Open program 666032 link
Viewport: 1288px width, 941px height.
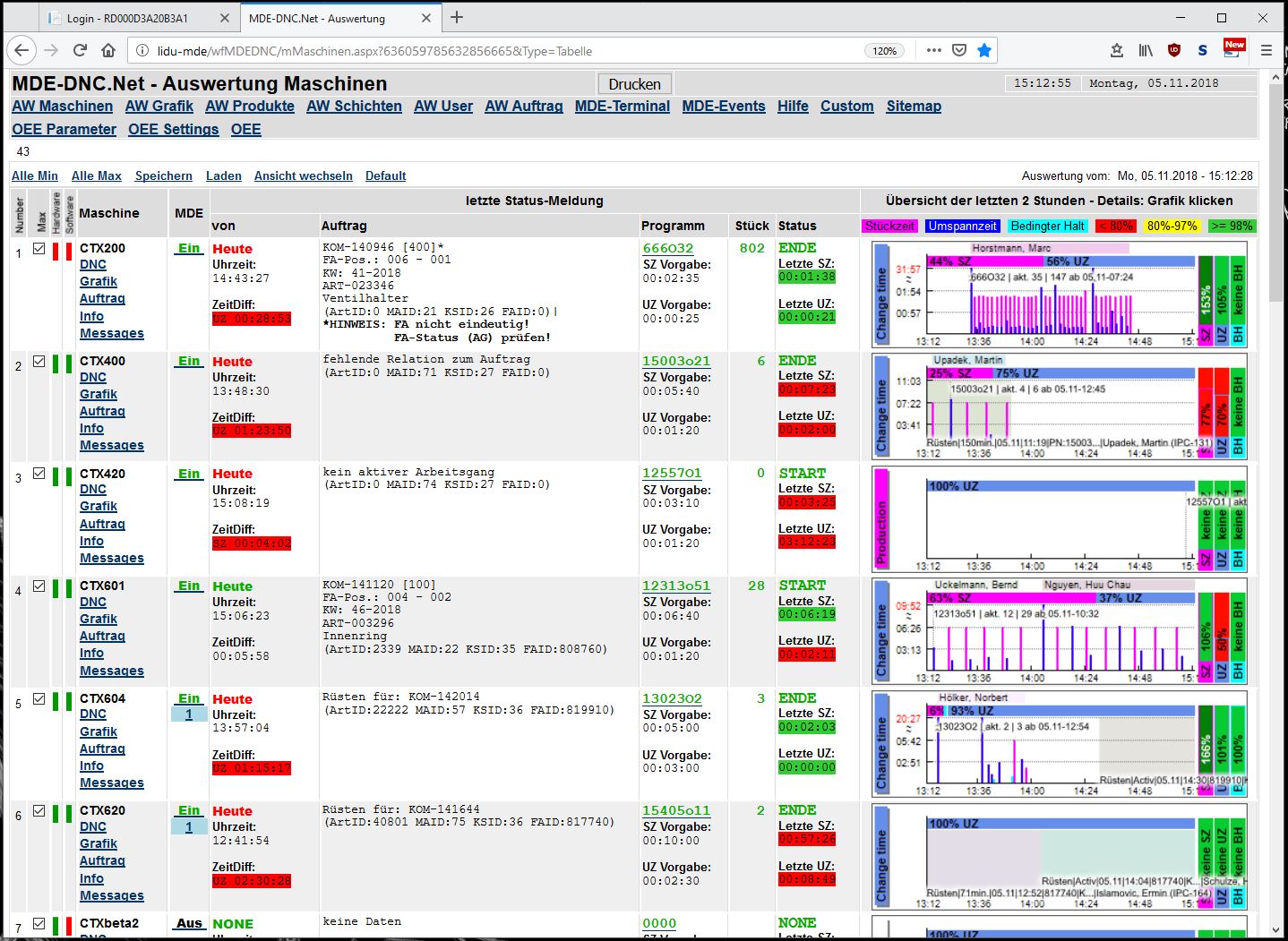667,248
